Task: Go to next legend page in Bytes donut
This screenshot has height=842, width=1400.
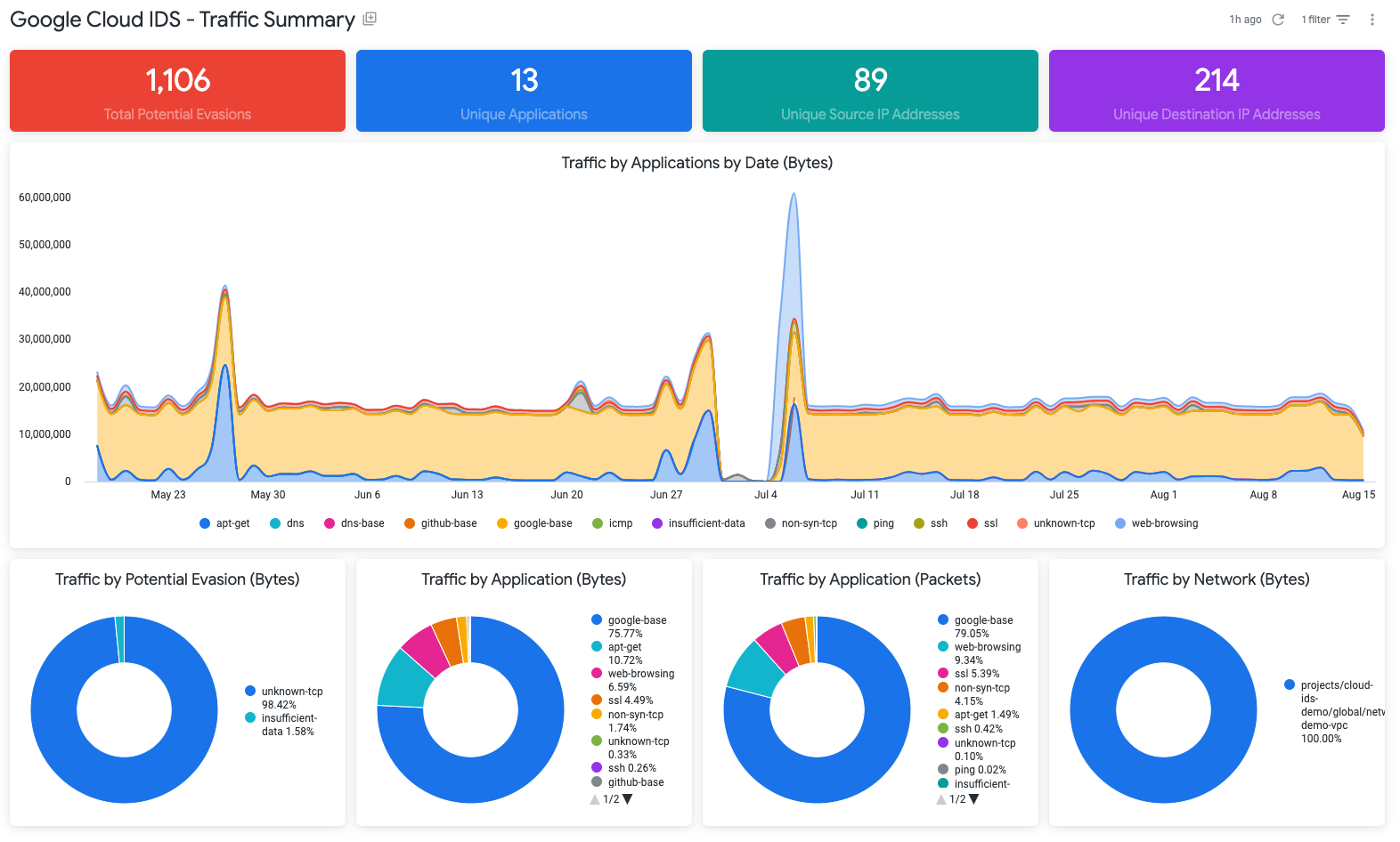Action: point(628,799)
